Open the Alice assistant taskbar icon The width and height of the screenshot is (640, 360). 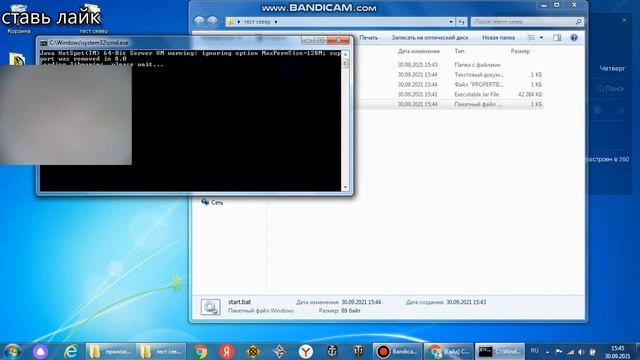[40, 351]
